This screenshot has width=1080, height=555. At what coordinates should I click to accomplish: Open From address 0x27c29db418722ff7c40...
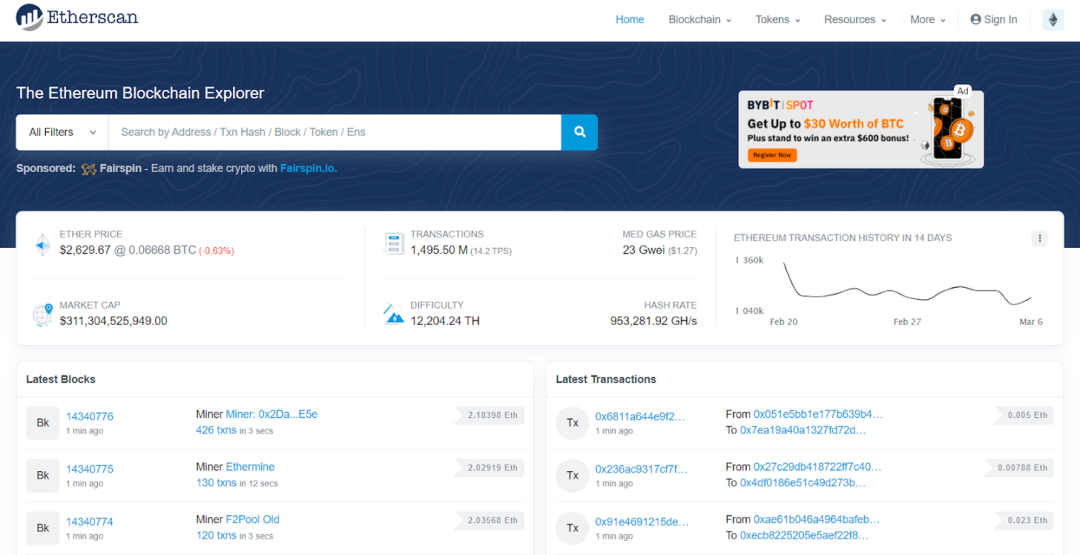point(818,467)
